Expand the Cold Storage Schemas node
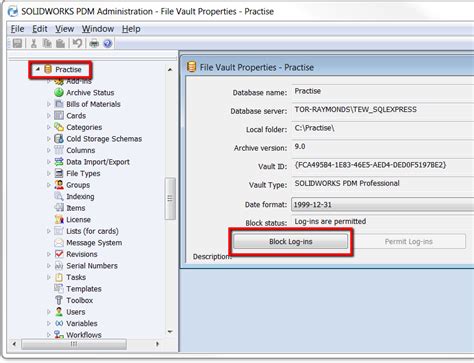This screenshot has width=474, height=363. click(49, 139)
